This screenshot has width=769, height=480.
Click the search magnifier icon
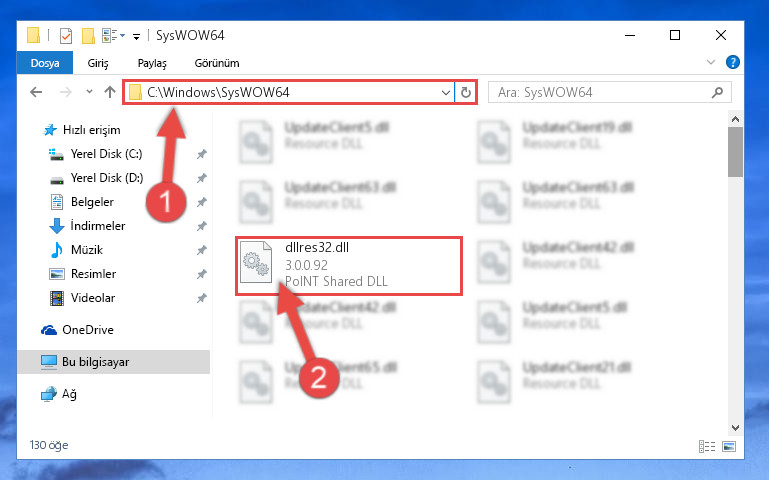[718, 92]
